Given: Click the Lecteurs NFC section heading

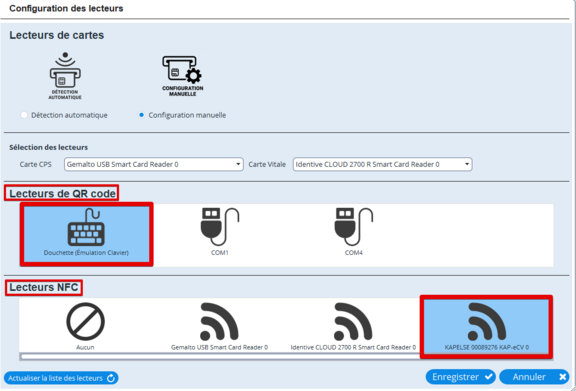Looking at the screenshot, I should pos(44,287).
